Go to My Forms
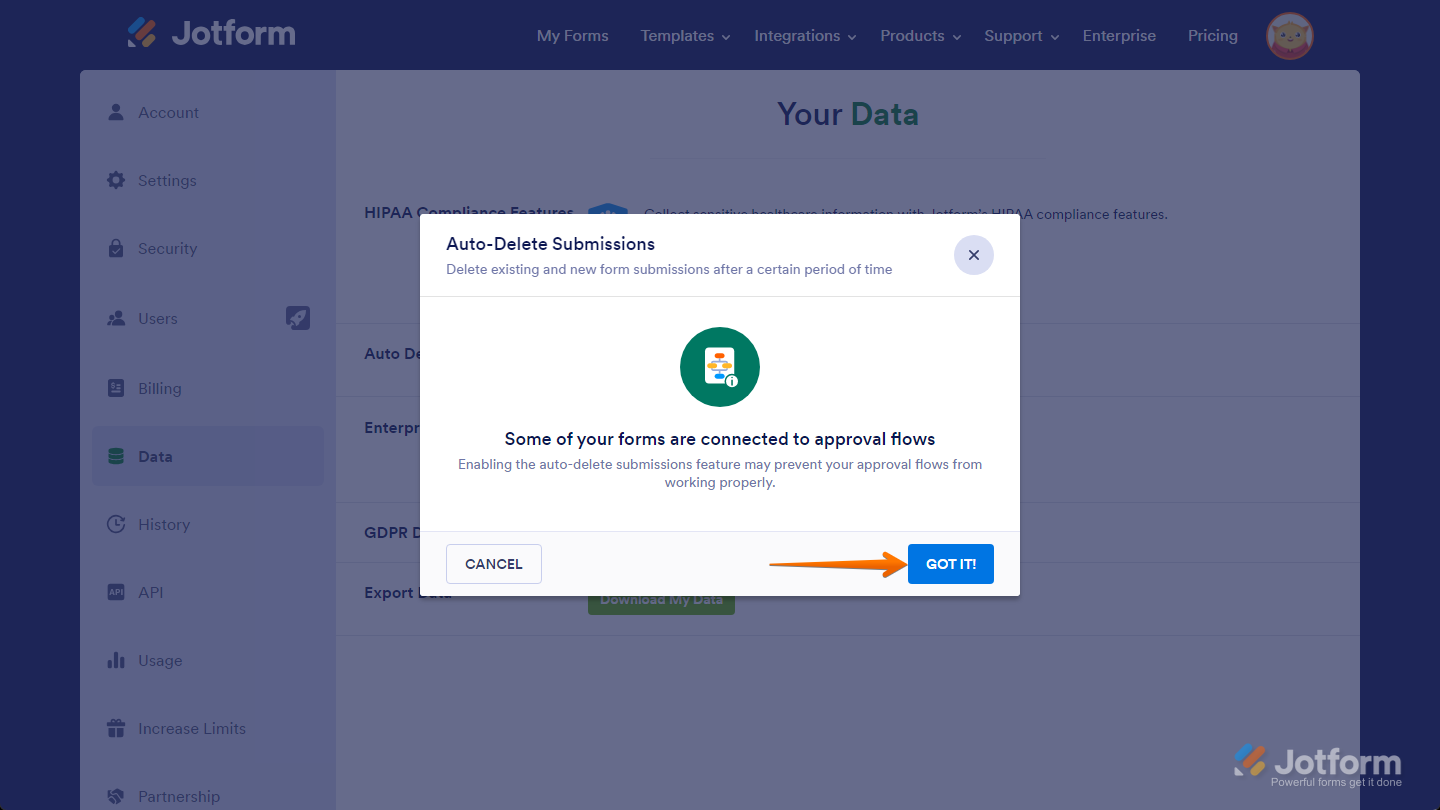Image resolution: width=1440 pixels, height=810 pixels. pos(572,36)
